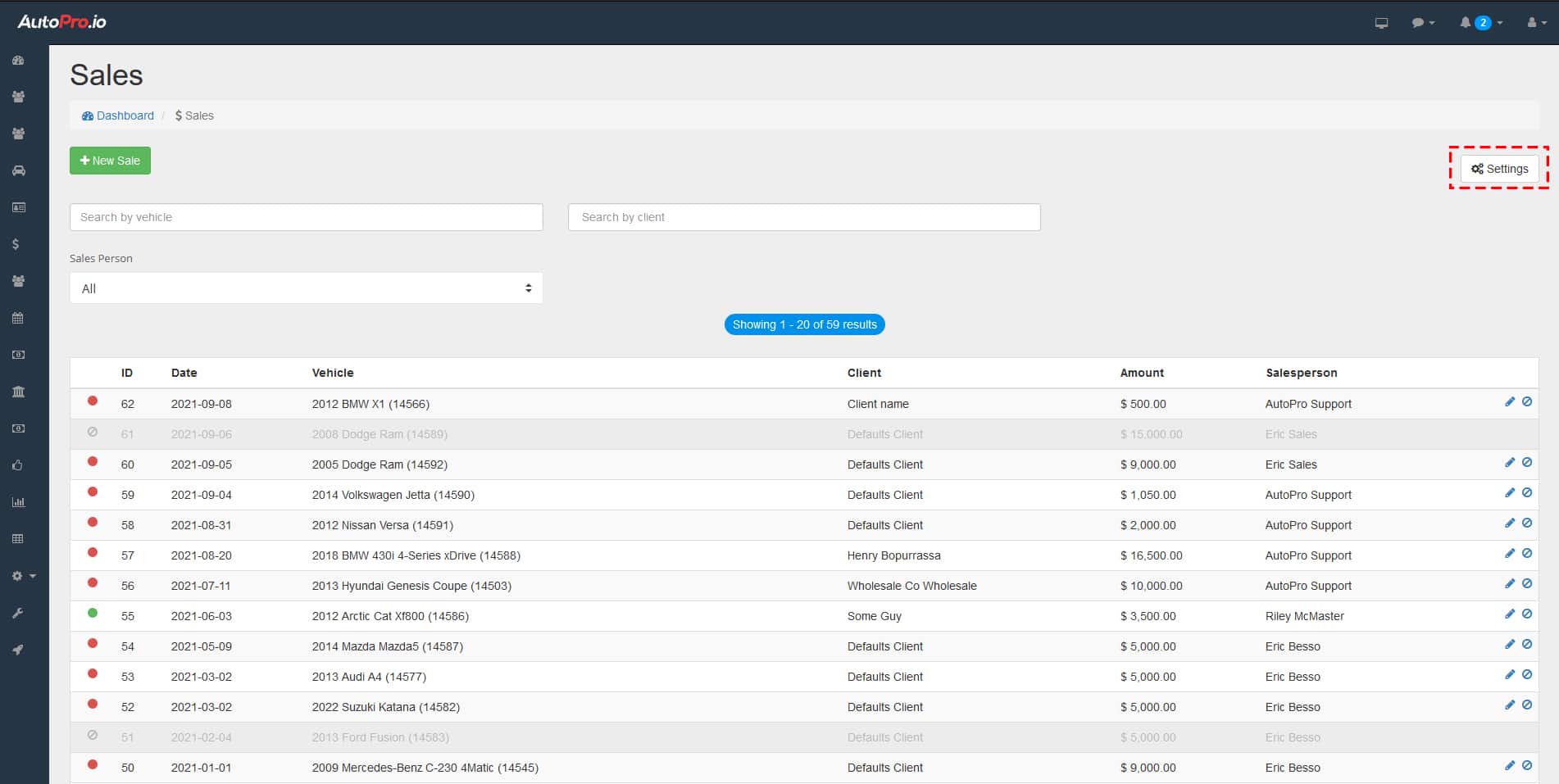Click the Date column header

[184, 373]
